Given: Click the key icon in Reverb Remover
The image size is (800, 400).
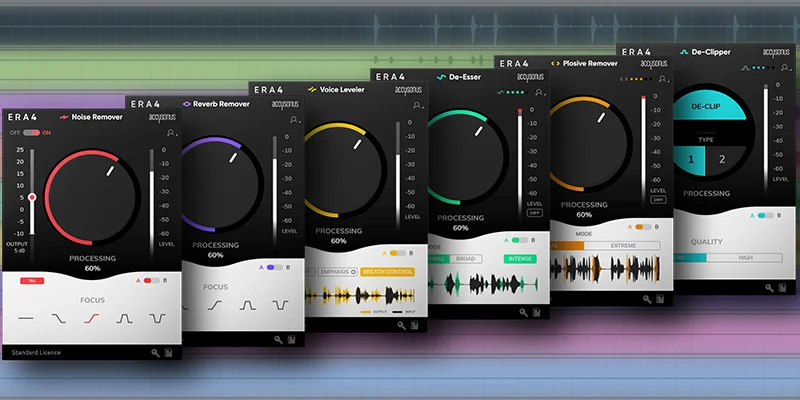Looking at the screenshot, I should [x=278, y=339].
